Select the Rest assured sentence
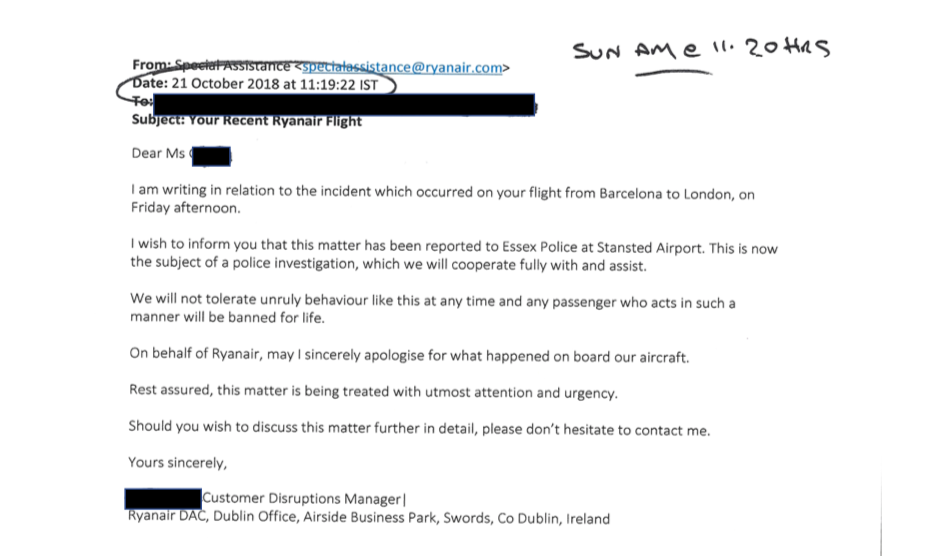 click(373, 391)
